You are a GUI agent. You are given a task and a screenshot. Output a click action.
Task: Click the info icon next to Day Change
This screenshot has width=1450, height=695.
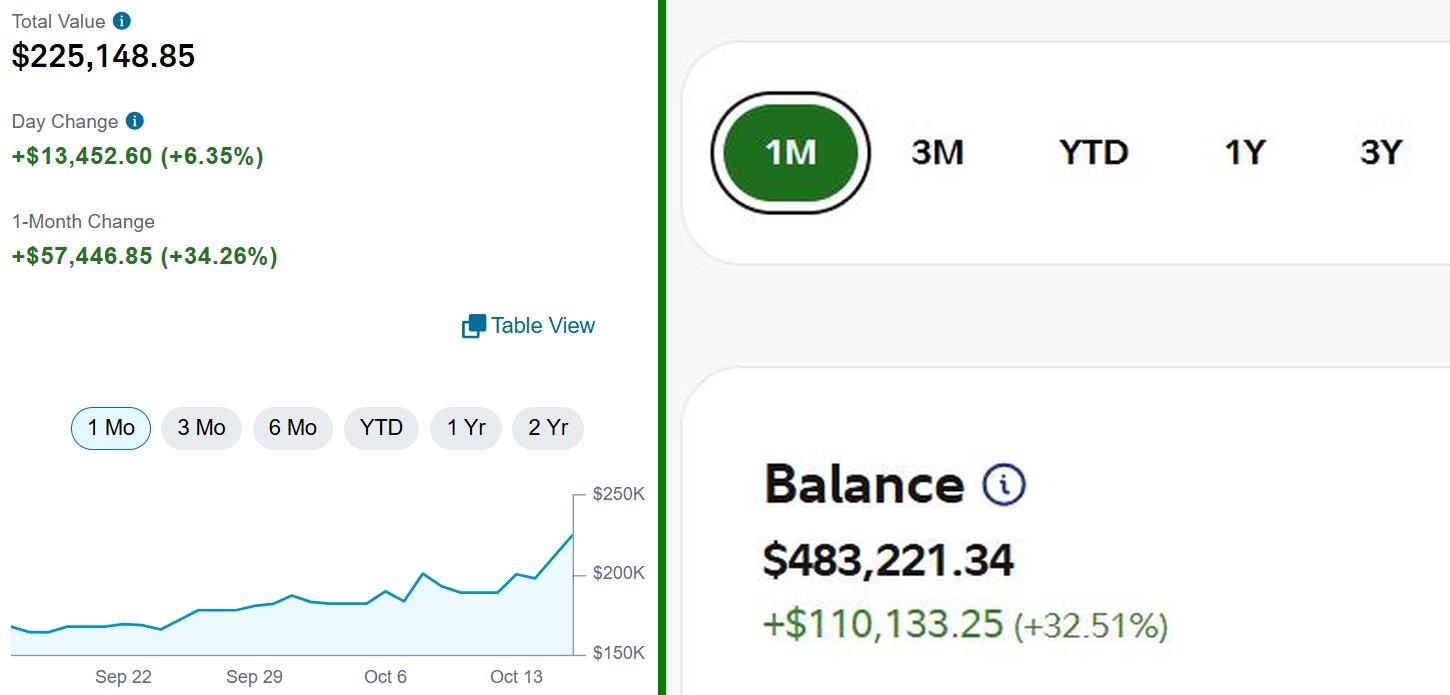click(x=135, y=121)
